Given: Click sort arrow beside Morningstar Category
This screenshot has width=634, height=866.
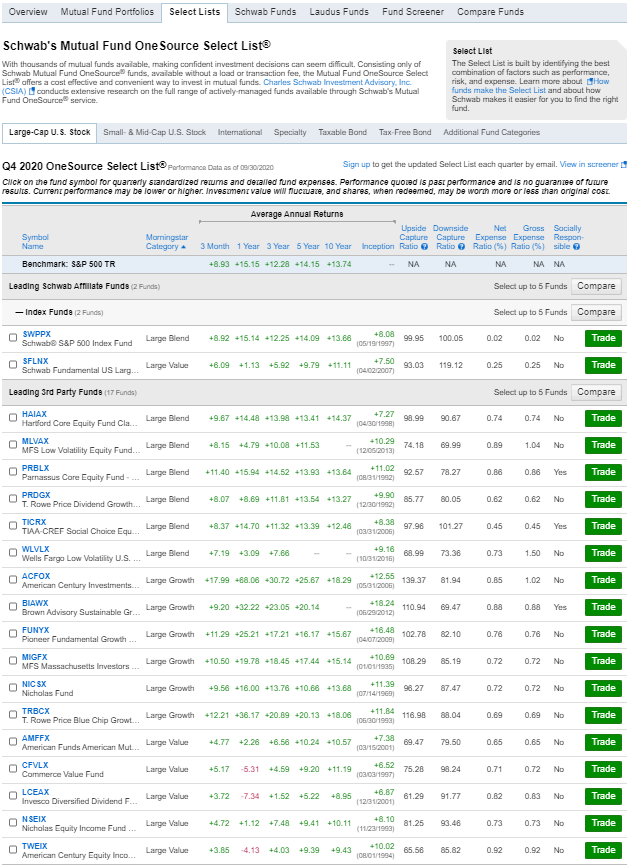Looking at the screenshot, I should click(x=183, y=247).
